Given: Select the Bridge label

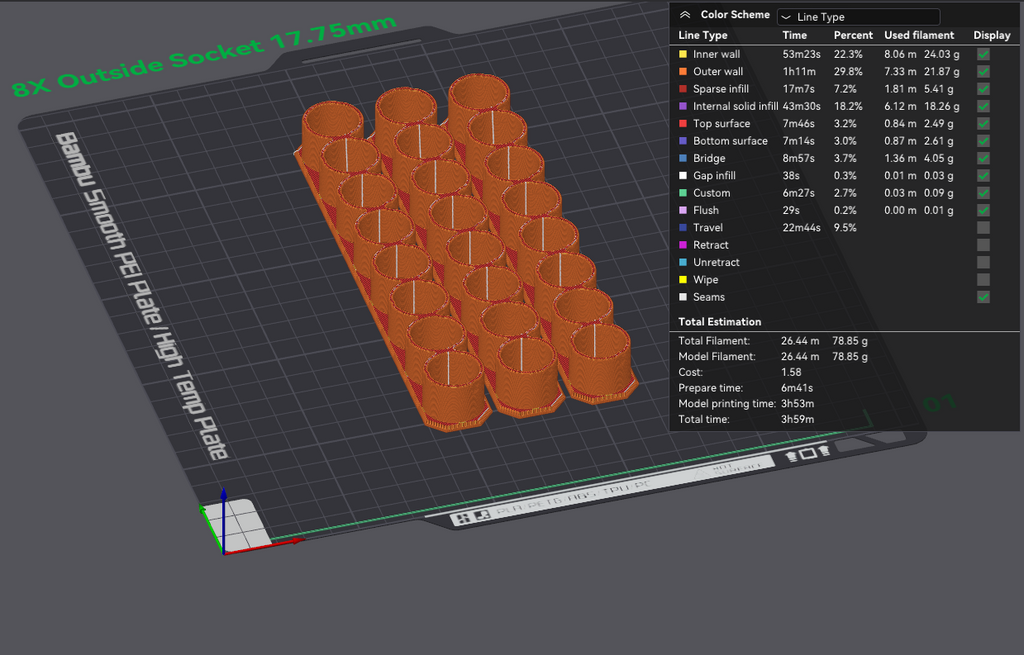Looking at the screenshot, I should click(x=709, y=158).
